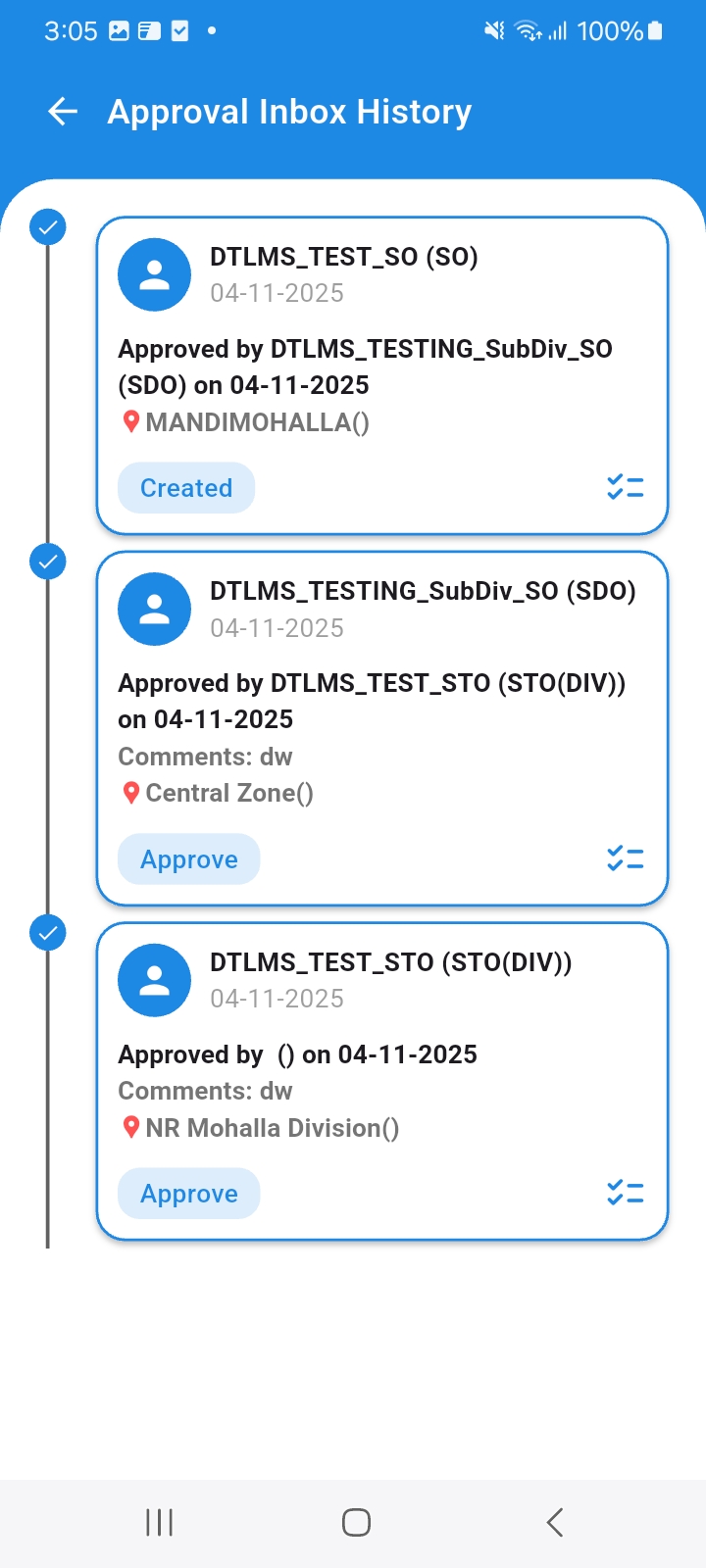Open checklist icon on Central Zone card
The height and width of the screenshot is (1568, 706).
click(625, 858)
